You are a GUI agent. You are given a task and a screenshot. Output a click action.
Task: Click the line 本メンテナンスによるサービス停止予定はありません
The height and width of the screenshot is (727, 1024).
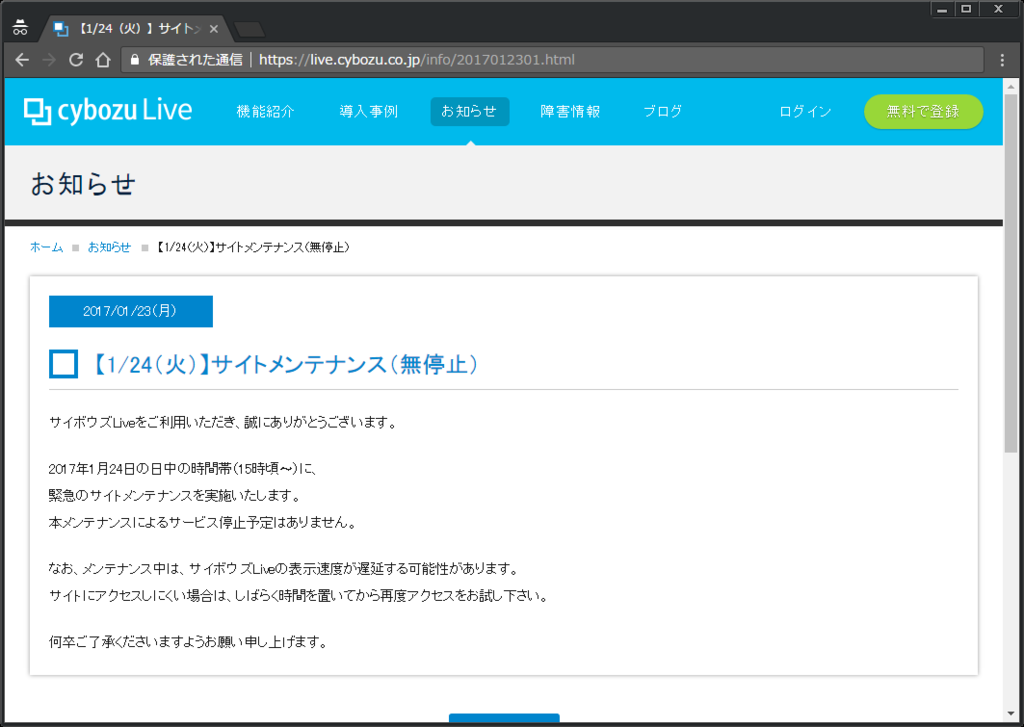pos(202,523)
